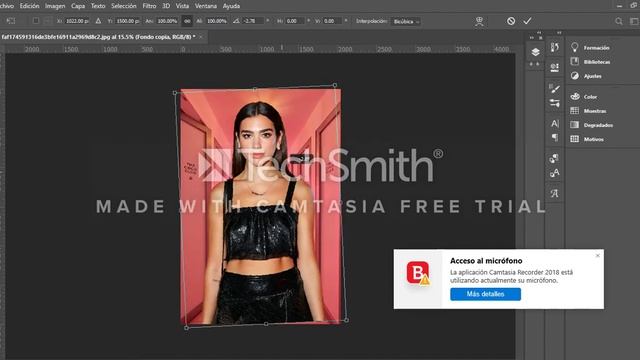
Task: Open the Brushes panel icon
Action: [554, 88]
